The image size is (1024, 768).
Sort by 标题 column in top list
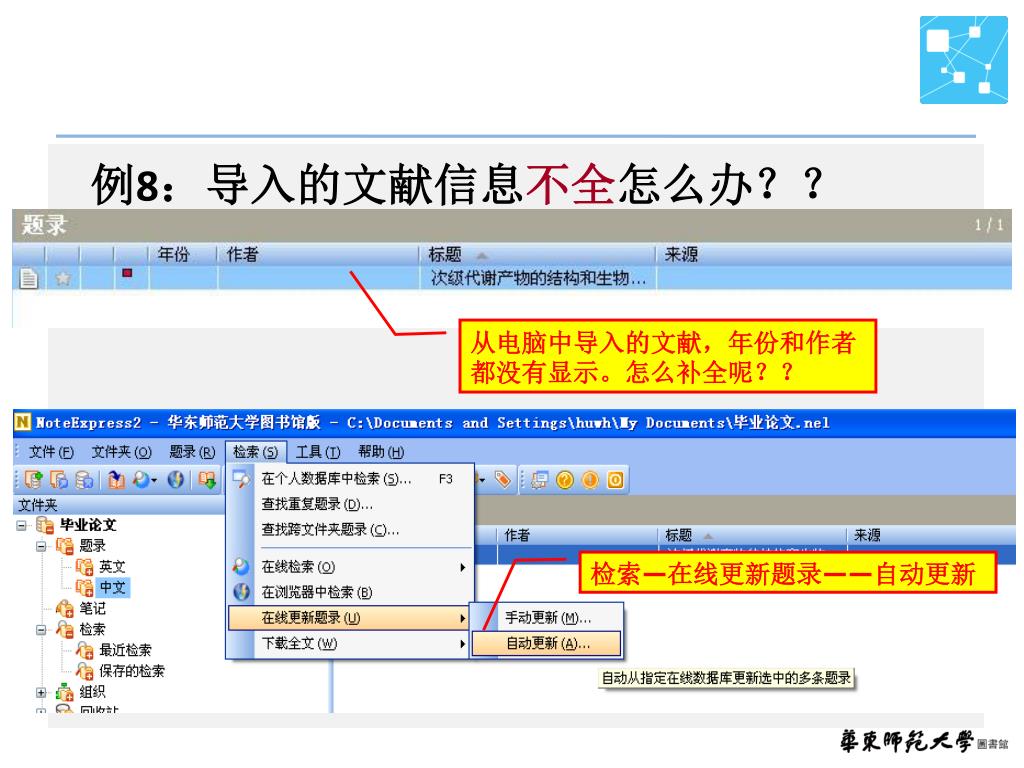[x=537, y=254]
